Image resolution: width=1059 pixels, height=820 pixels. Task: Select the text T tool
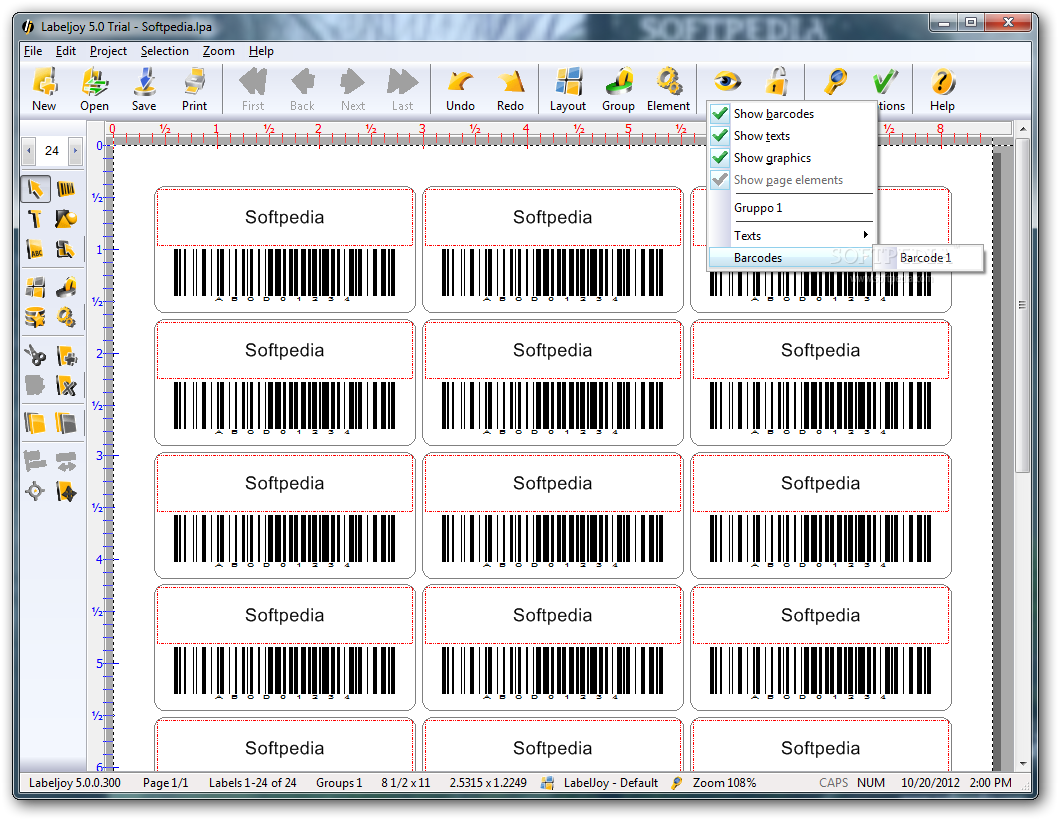point(35,219)
